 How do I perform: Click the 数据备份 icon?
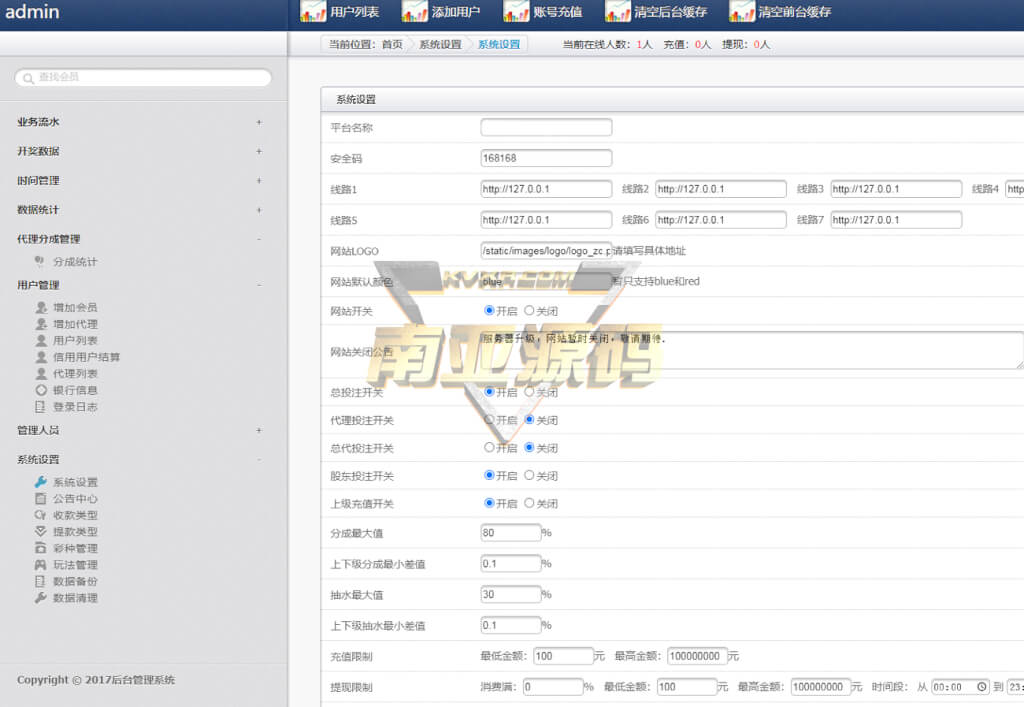(x=40, y=581)
